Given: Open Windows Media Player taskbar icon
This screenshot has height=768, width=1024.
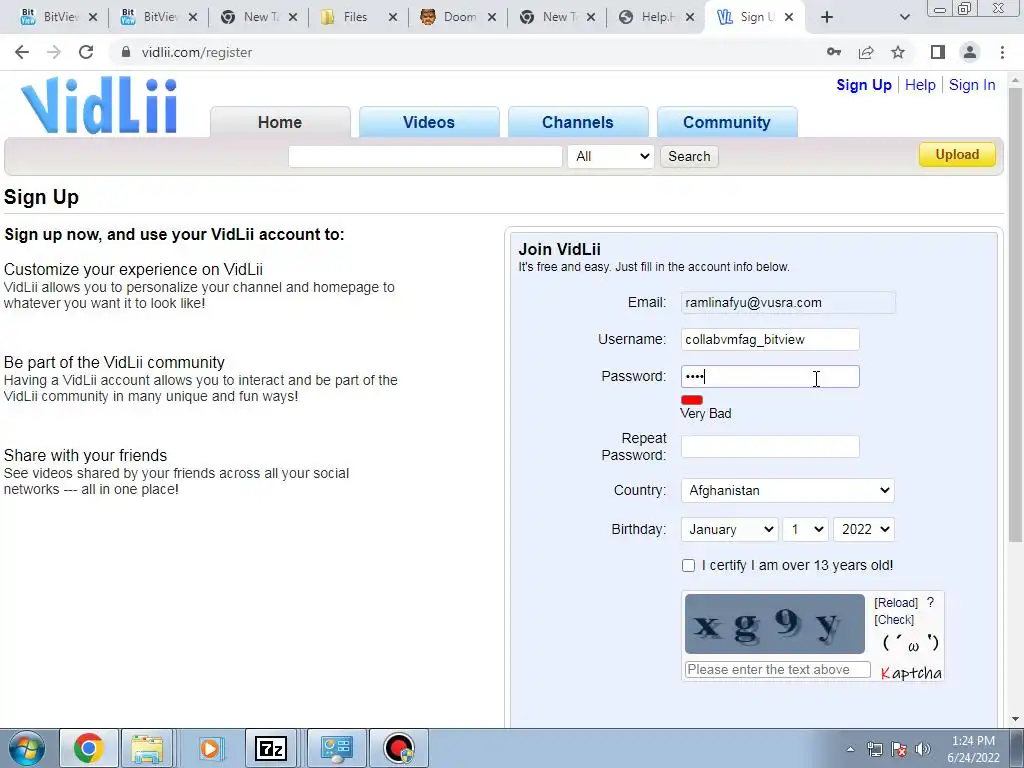Looking at the screenshot, I should pos(210,748).
